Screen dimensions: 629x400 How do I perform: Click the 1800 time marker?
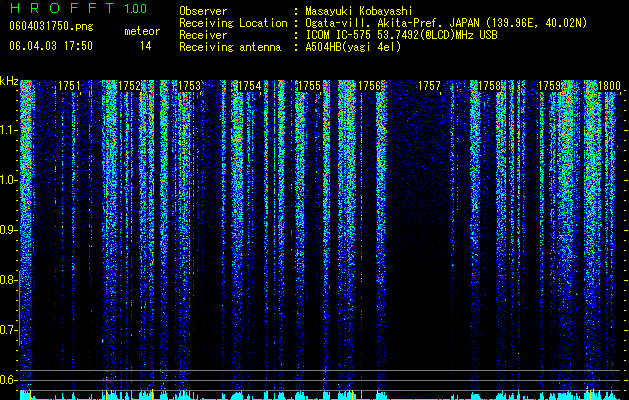(609, 86)
